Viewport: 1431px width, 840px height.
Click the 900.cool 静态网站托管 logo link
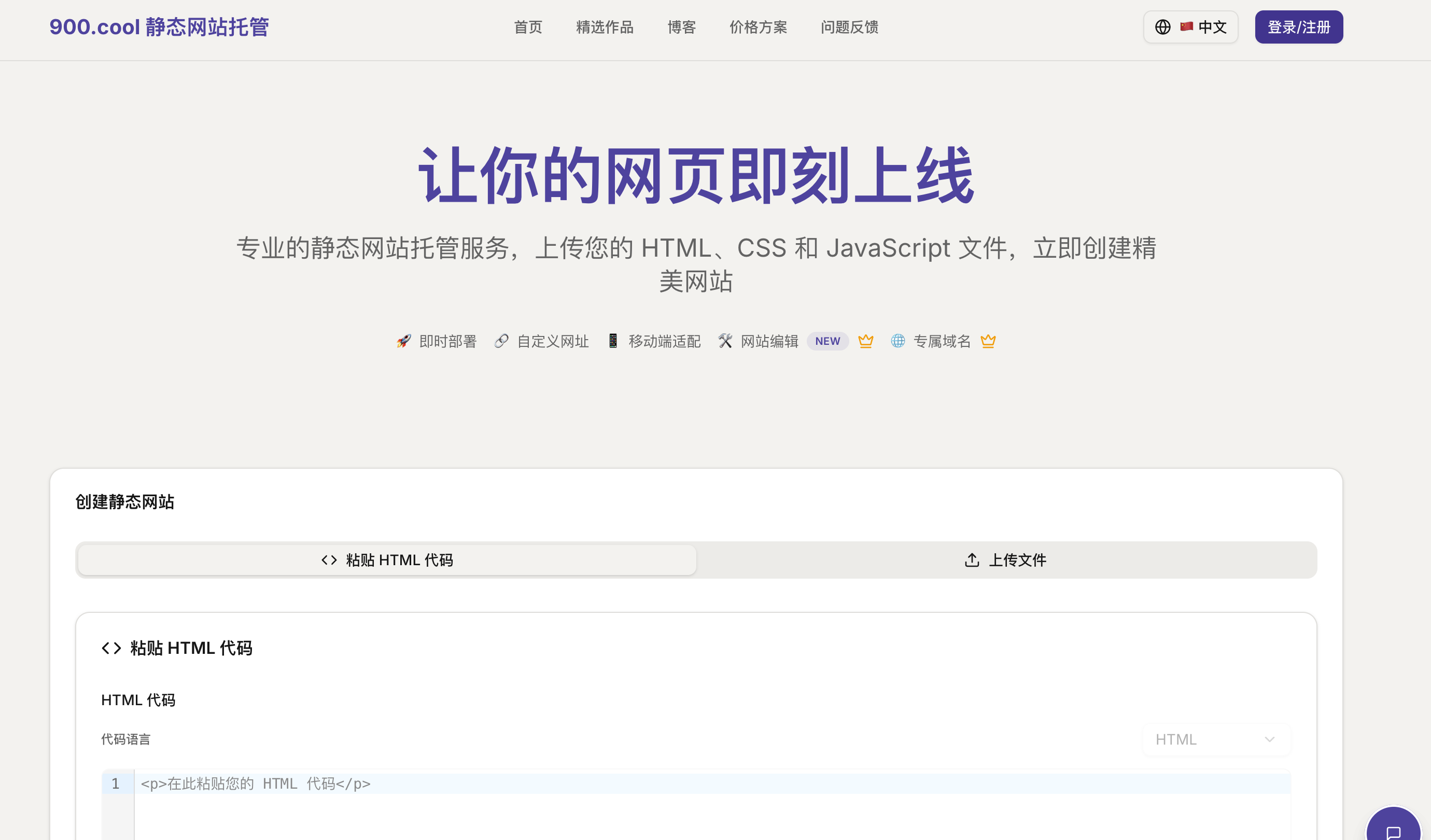coord(159,26)
